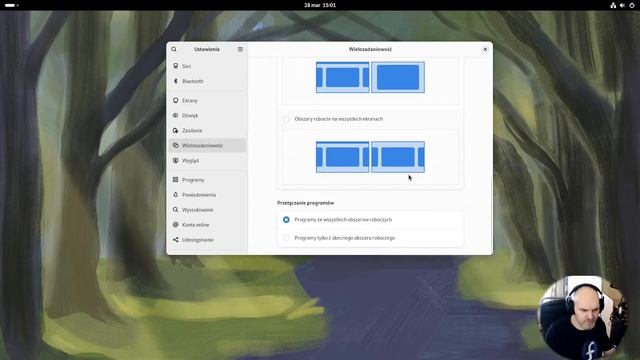Image resolution: width=640 pixels, height=360 pixels.
Task: Click the Sieć network icon
Action: coord(176,66)
